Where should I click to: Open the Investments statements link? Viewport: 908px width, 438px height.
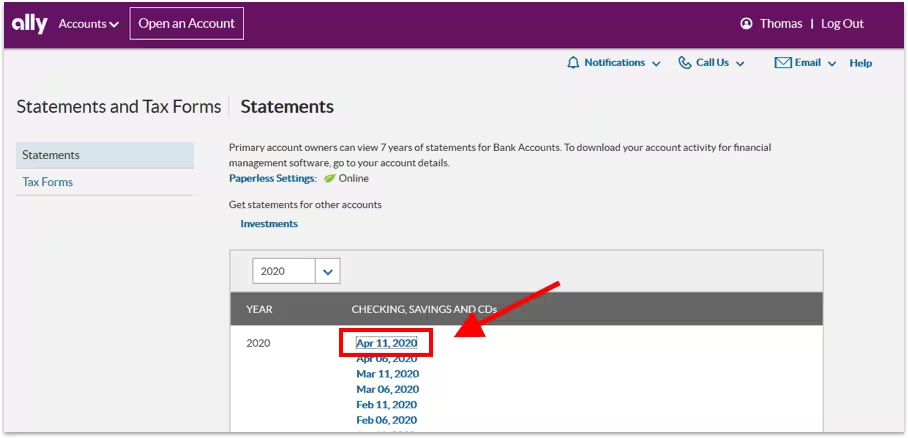(269, 224)
